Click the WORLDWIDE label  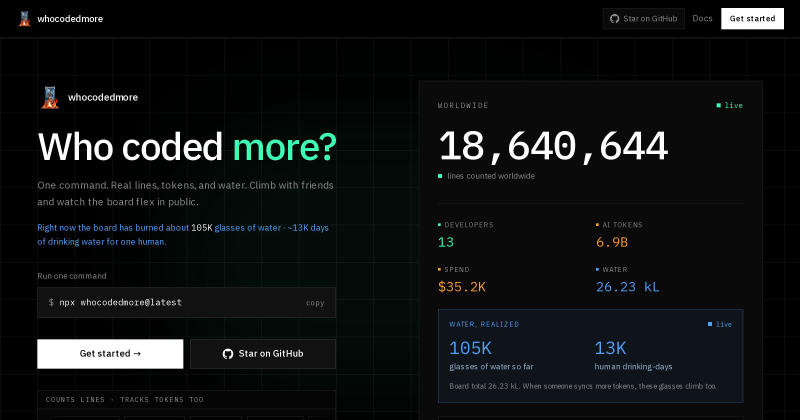coord(463,105)
